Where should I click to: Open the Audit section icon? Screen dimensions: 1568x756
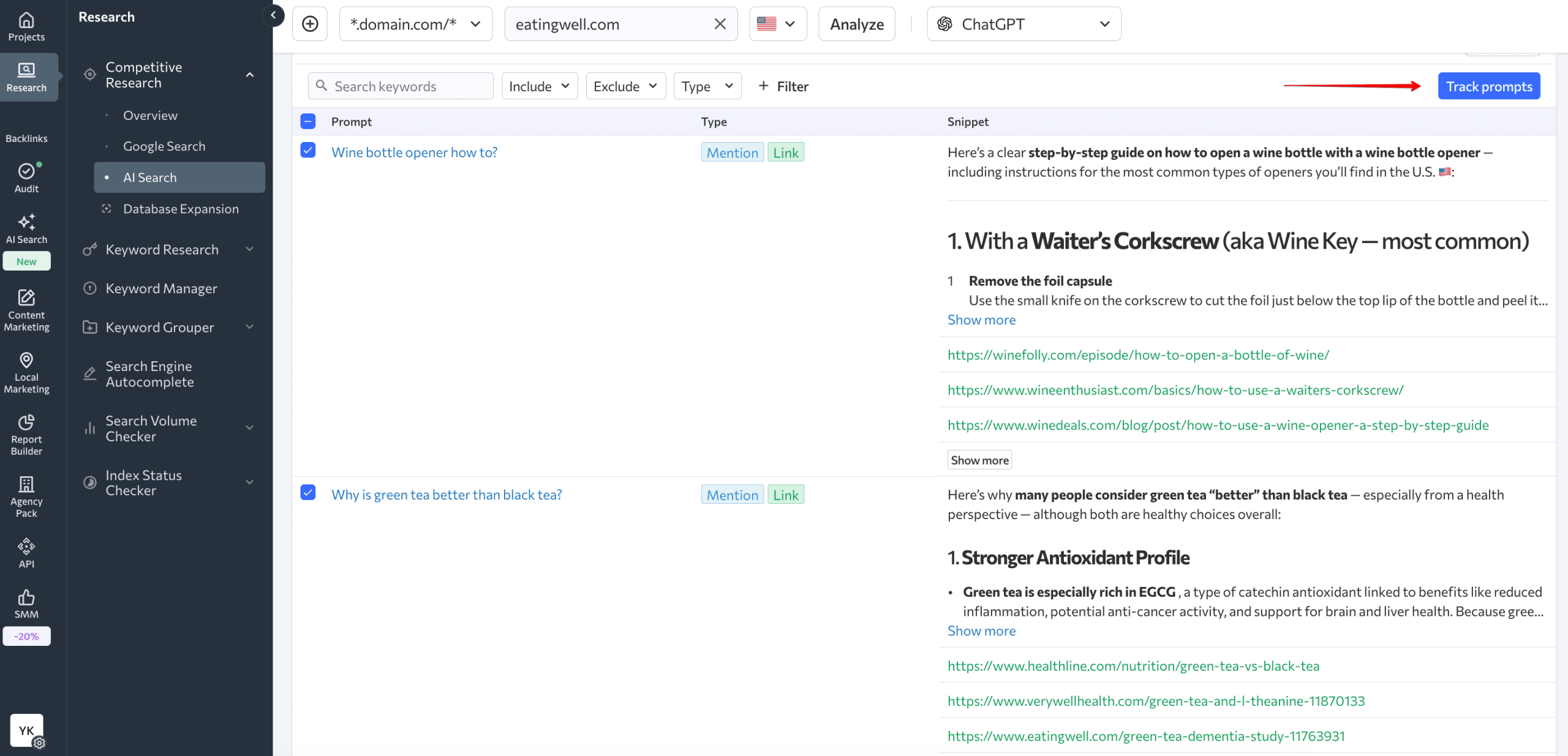[x=26, y=171]
